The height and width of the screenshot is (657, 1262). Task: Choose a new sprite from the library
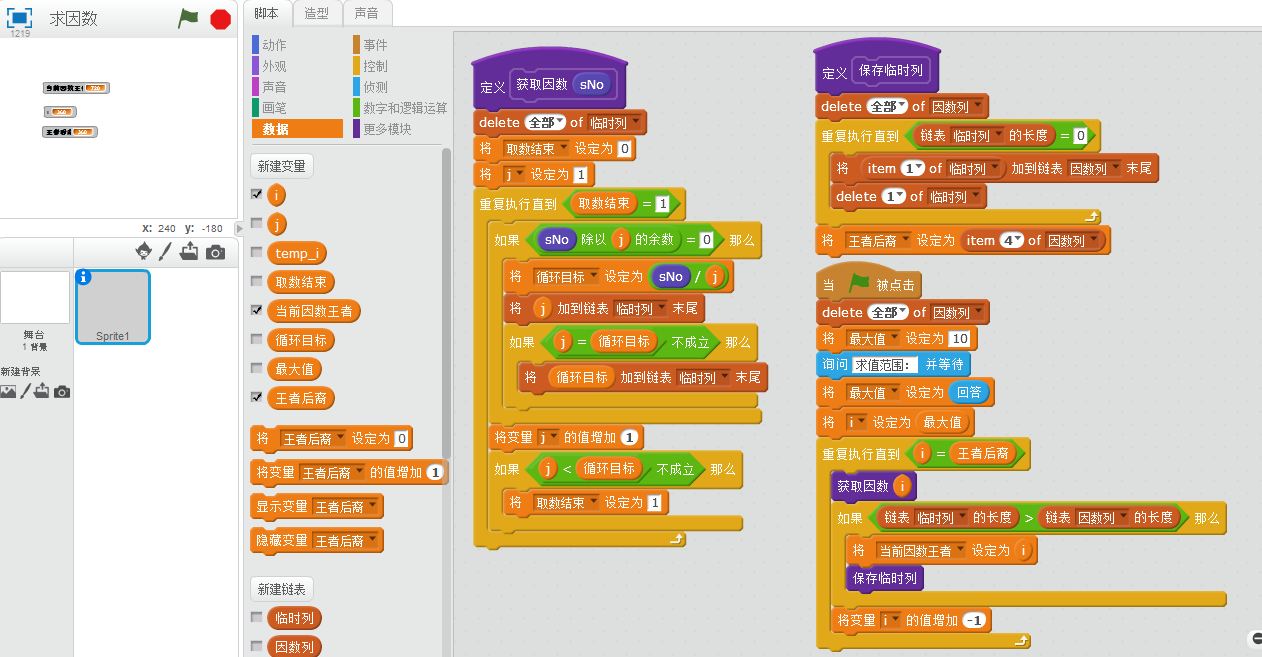click(144, 252)
